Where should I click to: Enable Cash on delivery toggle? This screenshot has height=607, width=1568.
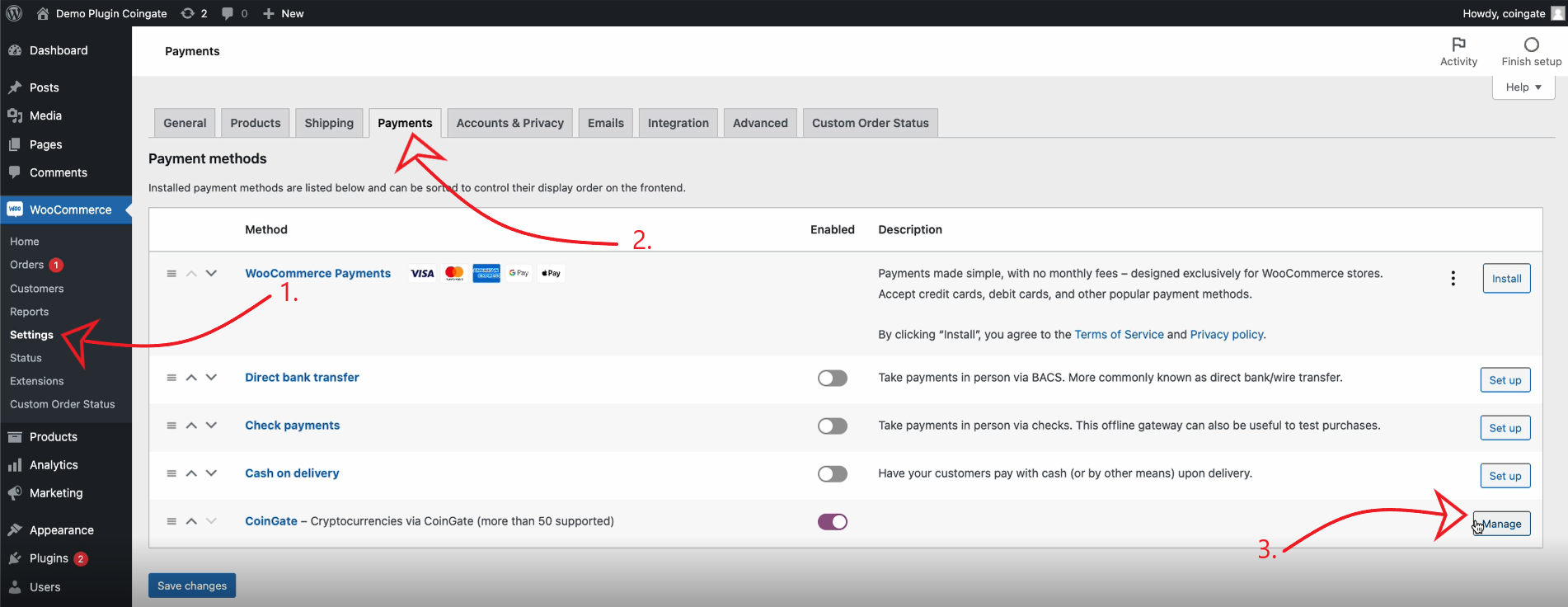click(x=833, y=473)
